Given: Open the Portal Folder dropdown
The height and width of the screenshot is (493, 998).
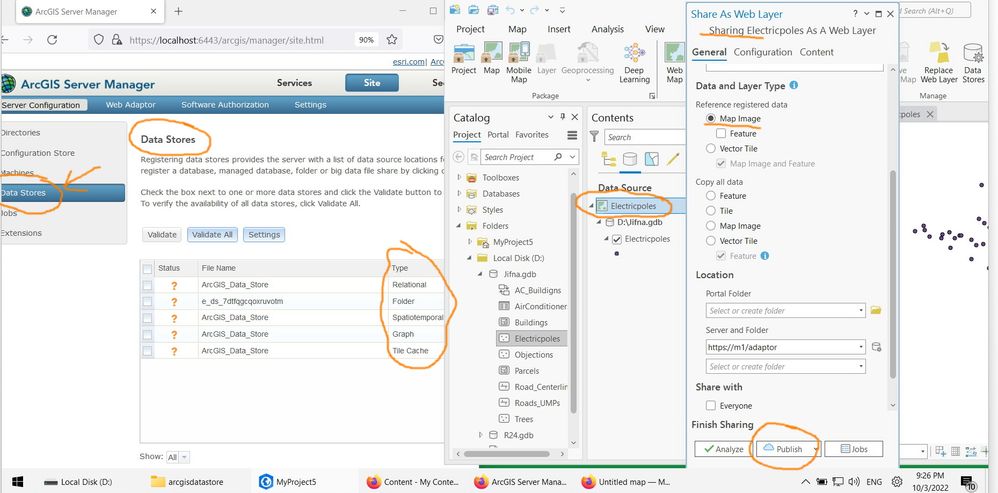Looking at the screenshot, I should click(x=861, y=310).
